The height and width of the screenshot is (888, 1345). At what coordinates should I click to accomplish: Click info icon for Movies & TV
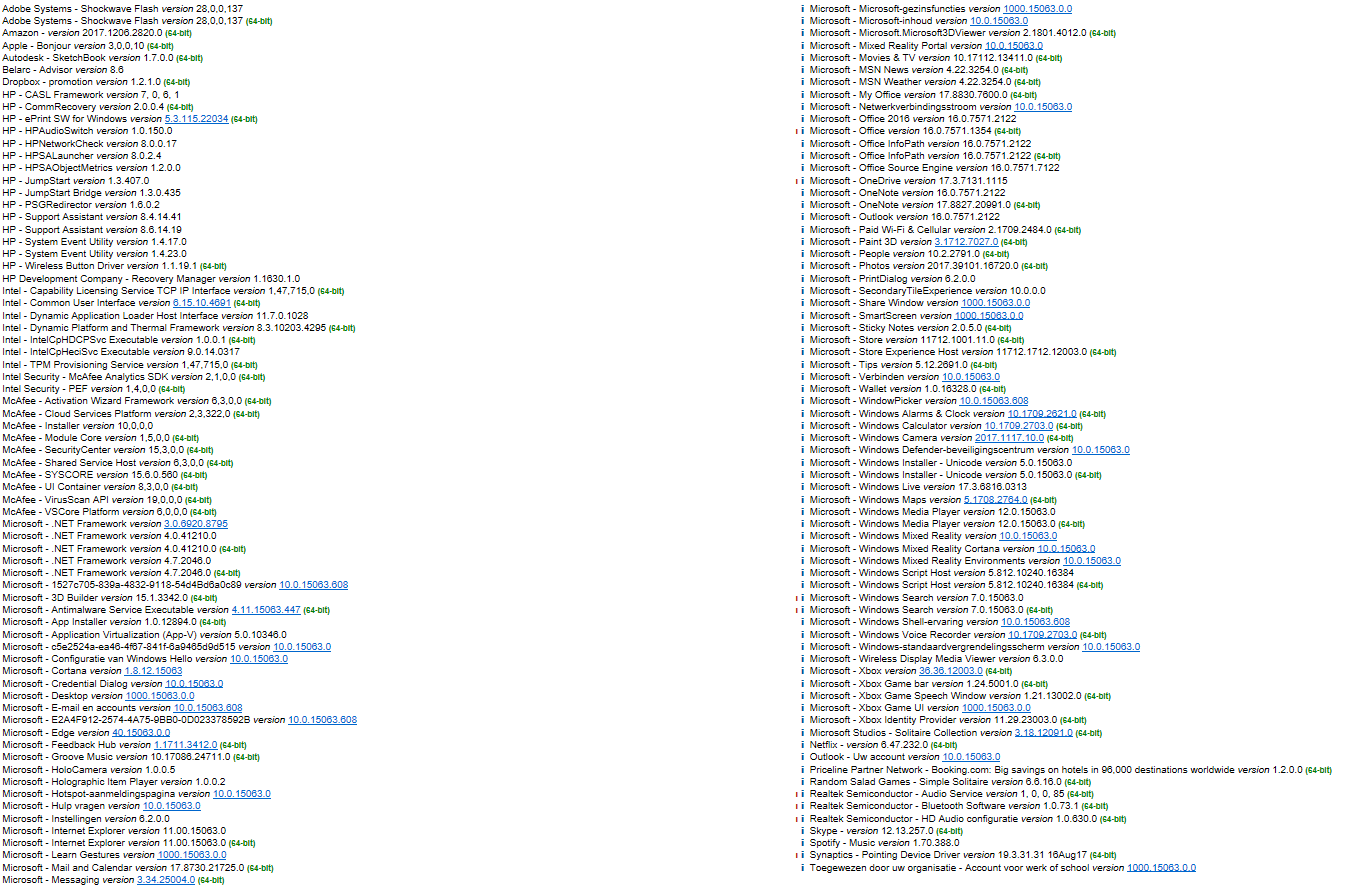coord(802,58)
